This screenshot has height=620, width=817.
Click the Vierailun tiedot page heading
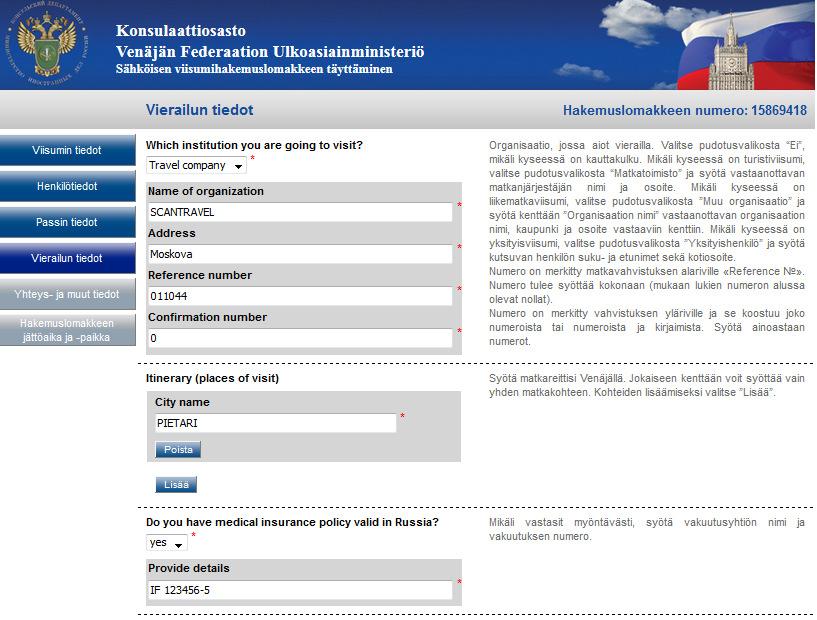click(200, 110)
